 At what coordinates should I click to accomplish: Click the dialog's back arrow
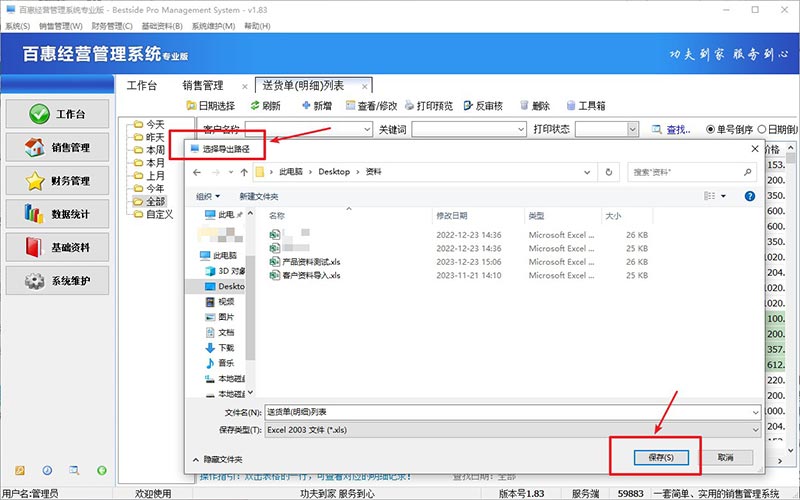point(197,172)
